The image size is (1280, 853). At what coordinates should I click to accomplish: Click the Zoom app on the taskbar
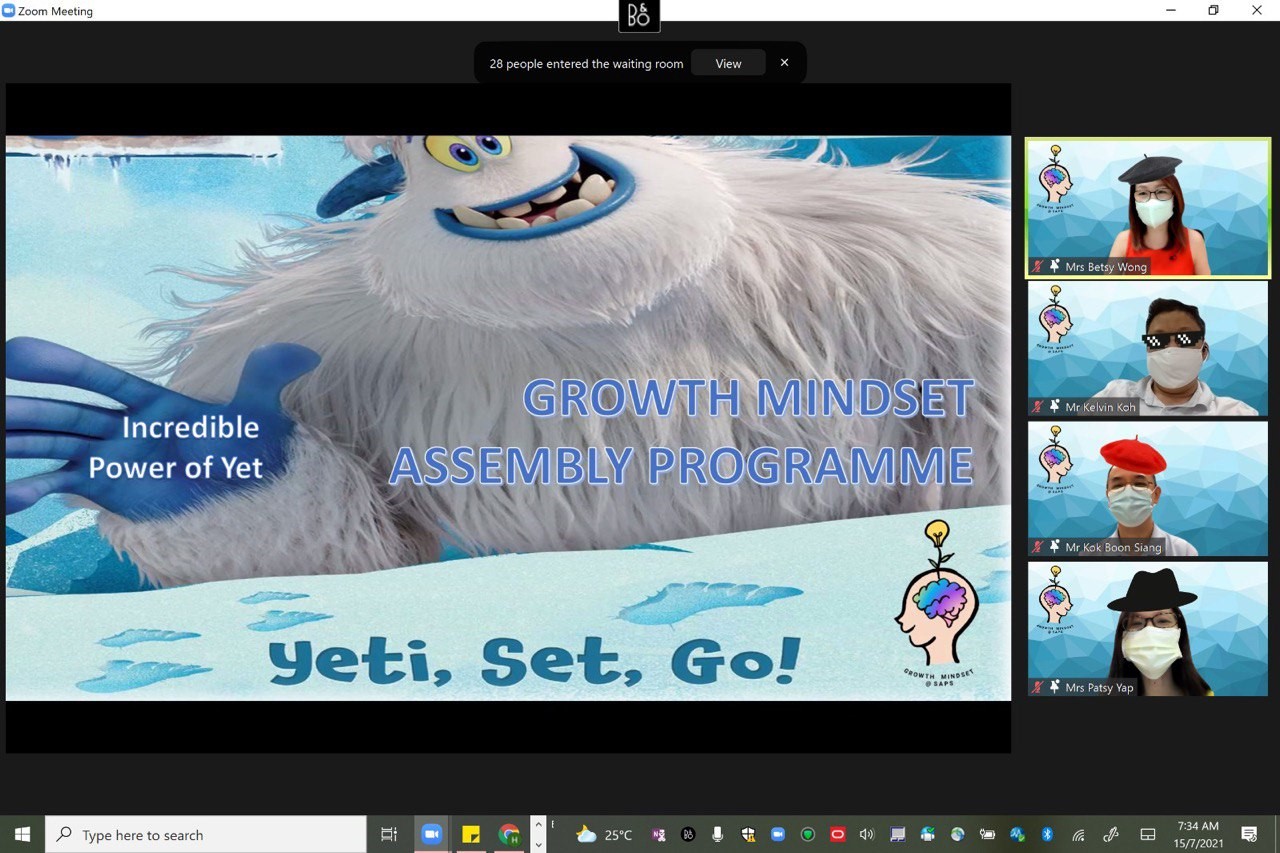[432, 834]
